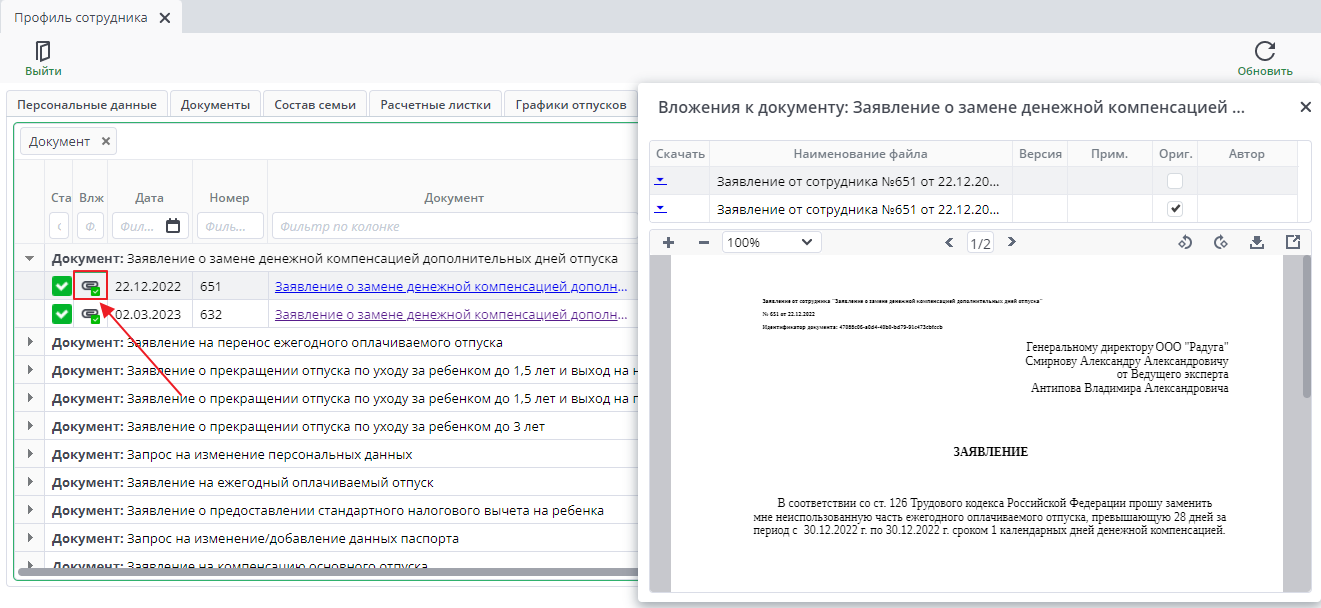Viewport: 1321px width, 608px height.
Task: Open document link dated 02.03.2023
Action: click(451, 314)
